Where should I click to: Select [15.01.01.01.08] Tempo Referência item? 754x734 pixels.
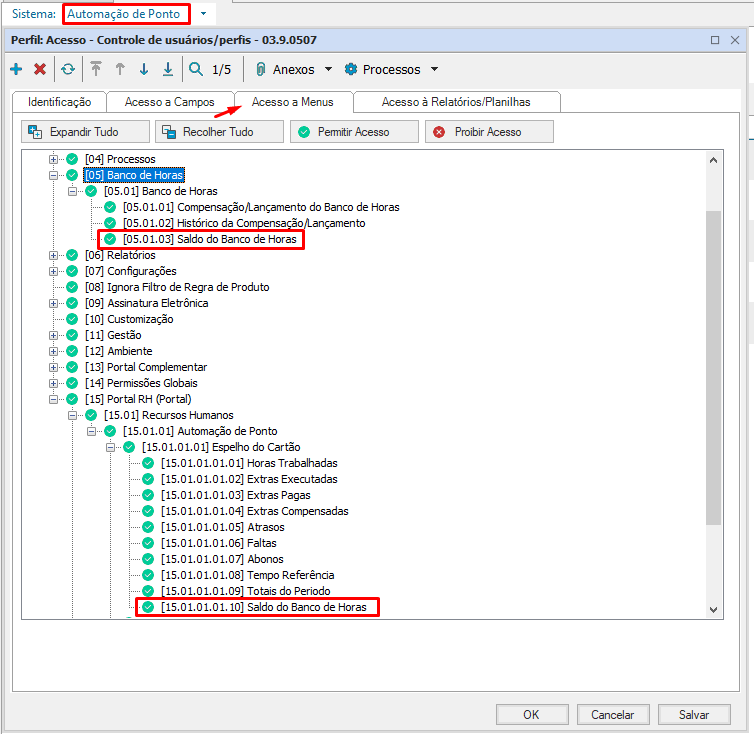tap(247, 575)
